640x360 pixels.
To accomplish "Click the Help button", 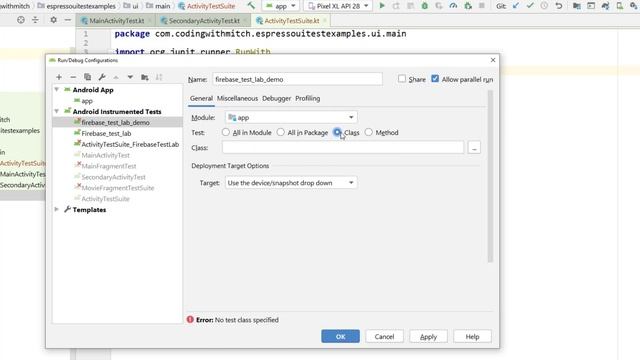I will point(472,336).
